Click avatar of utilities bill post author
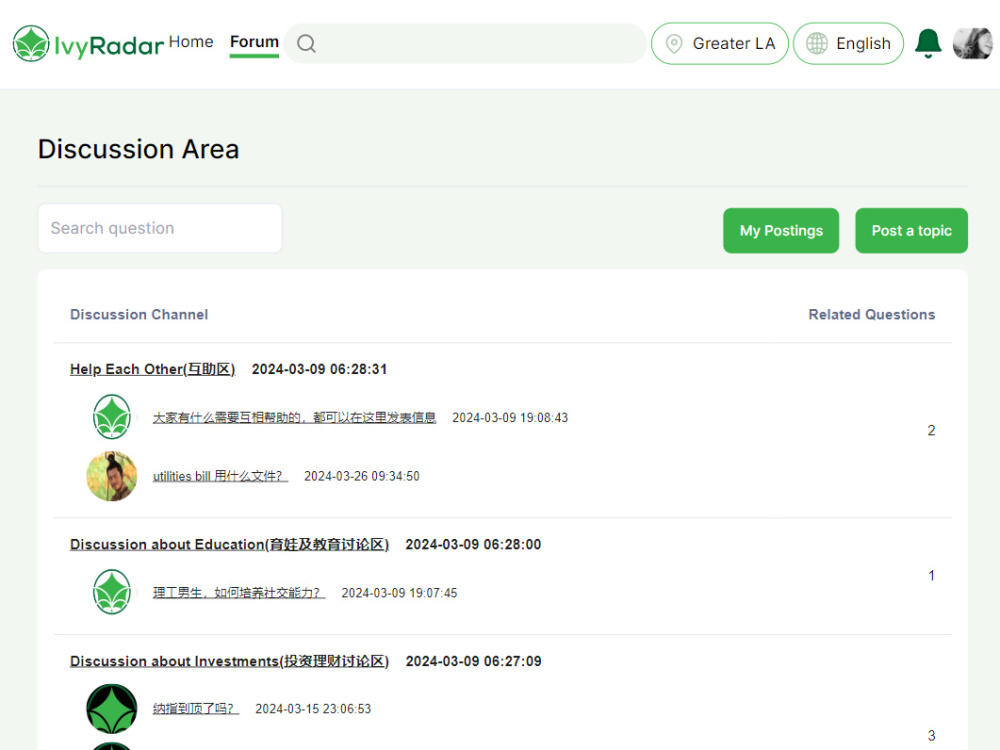1000x750 pixels. coord(112,476)
